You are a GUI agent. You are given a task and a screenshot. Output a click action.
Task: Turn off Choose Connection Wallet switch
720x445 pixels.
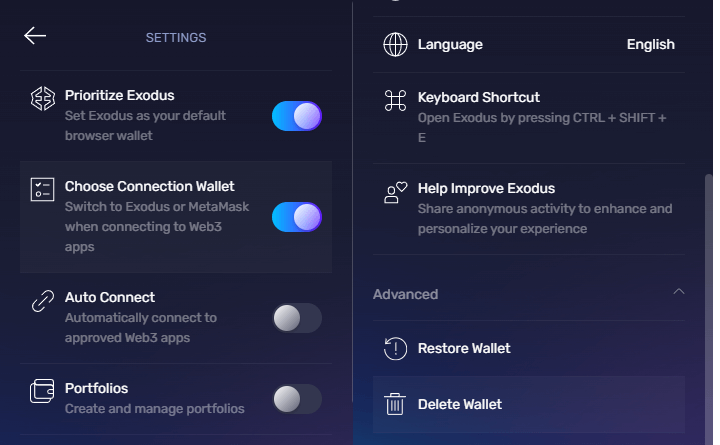297,216
